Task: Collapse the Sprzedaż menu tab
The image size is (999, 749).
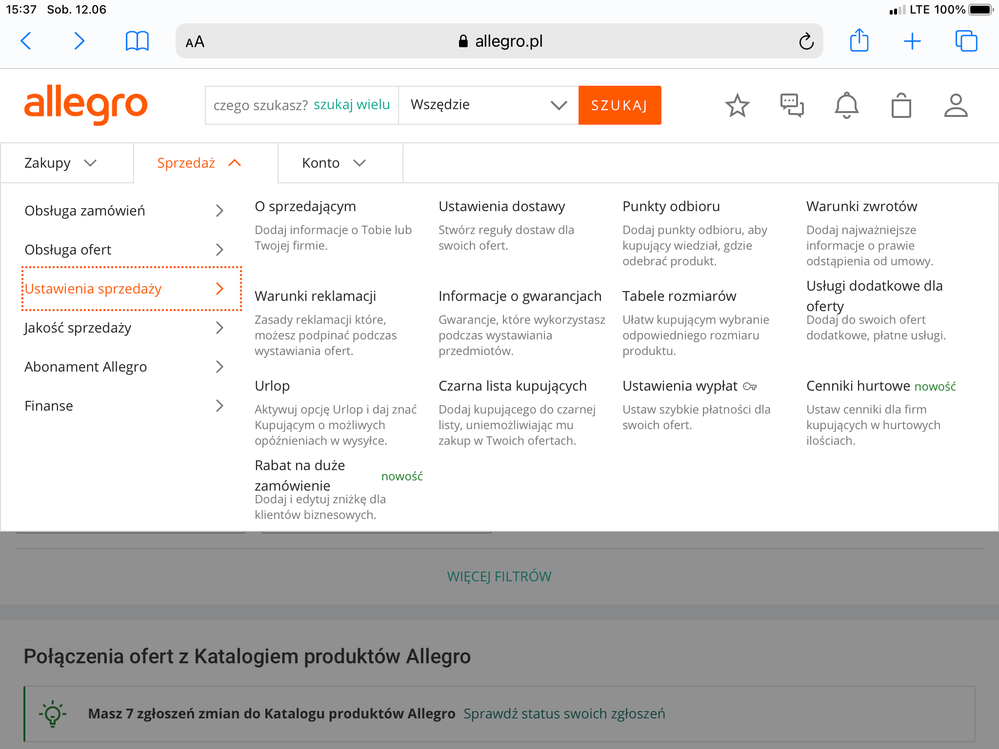Action: (198, 163)
